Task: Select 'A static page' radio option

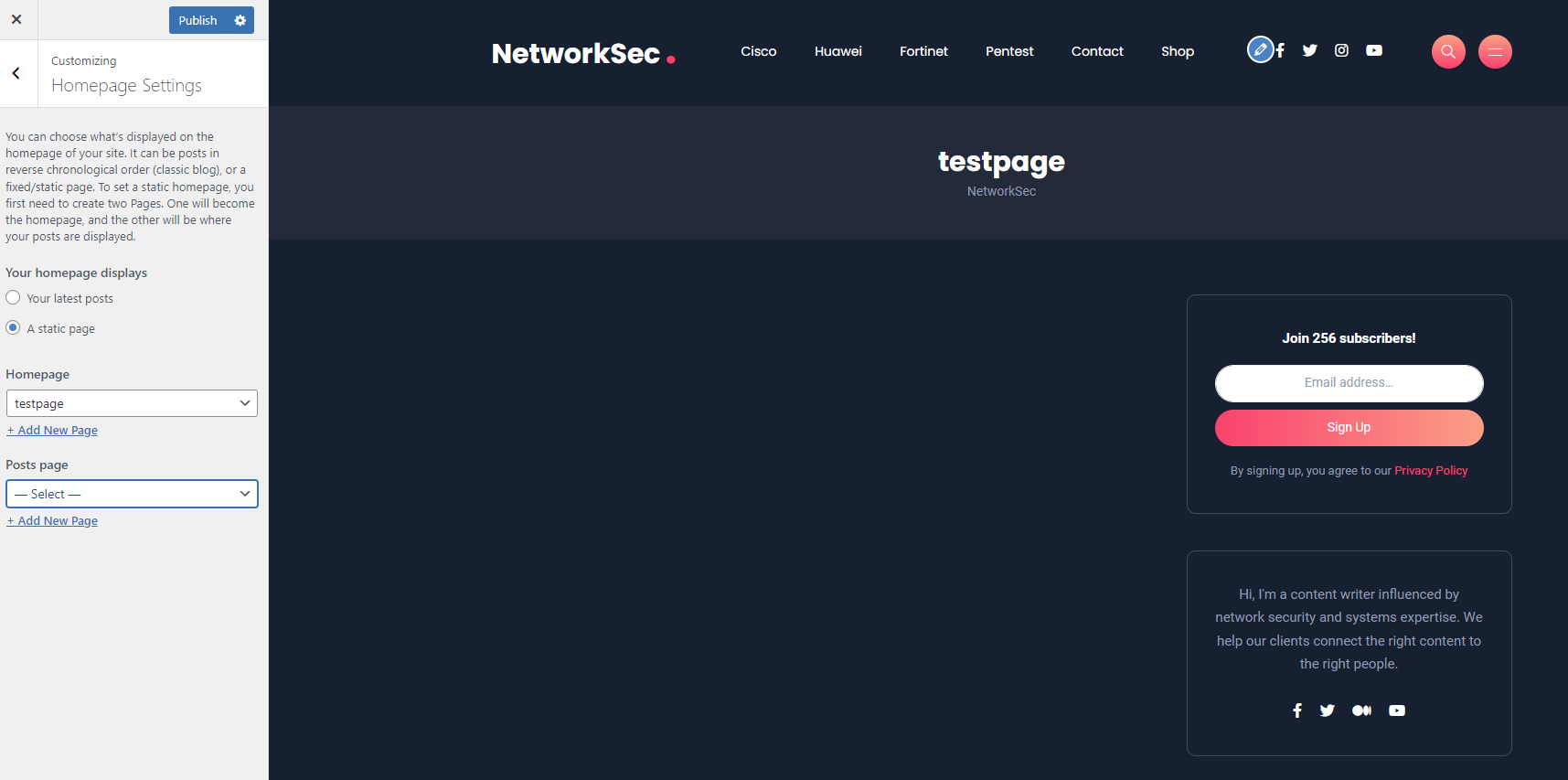Action: pos(13,327)
